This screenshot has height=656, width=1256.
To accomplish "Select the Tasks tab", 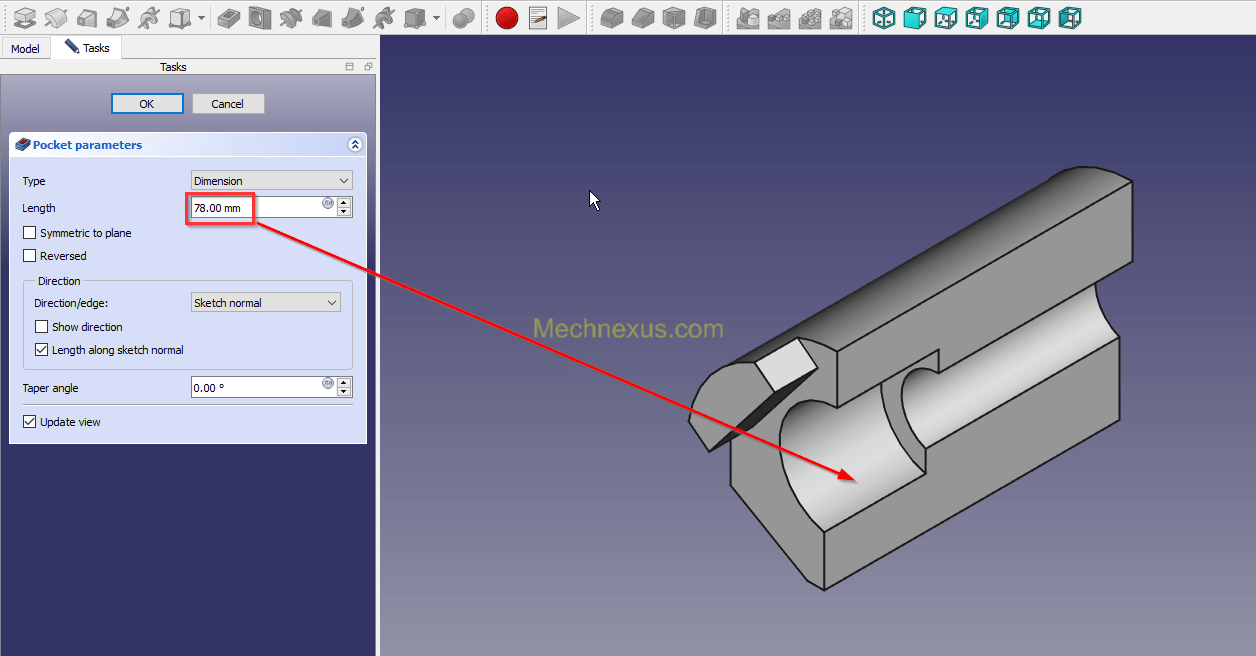I will tap(87, 48).
